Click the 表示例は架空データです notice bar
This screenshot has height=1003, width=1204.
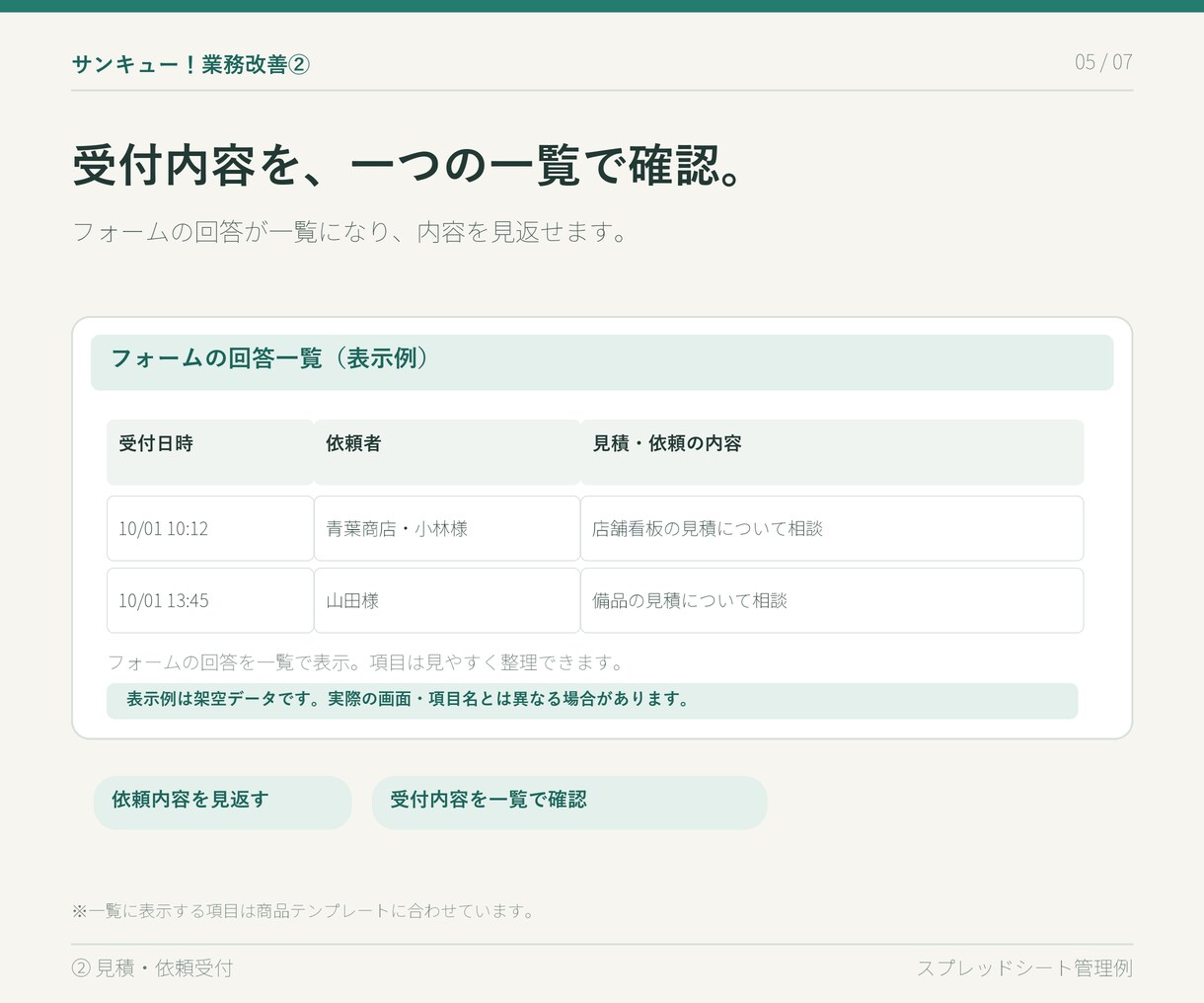click(x=592, y=700)
